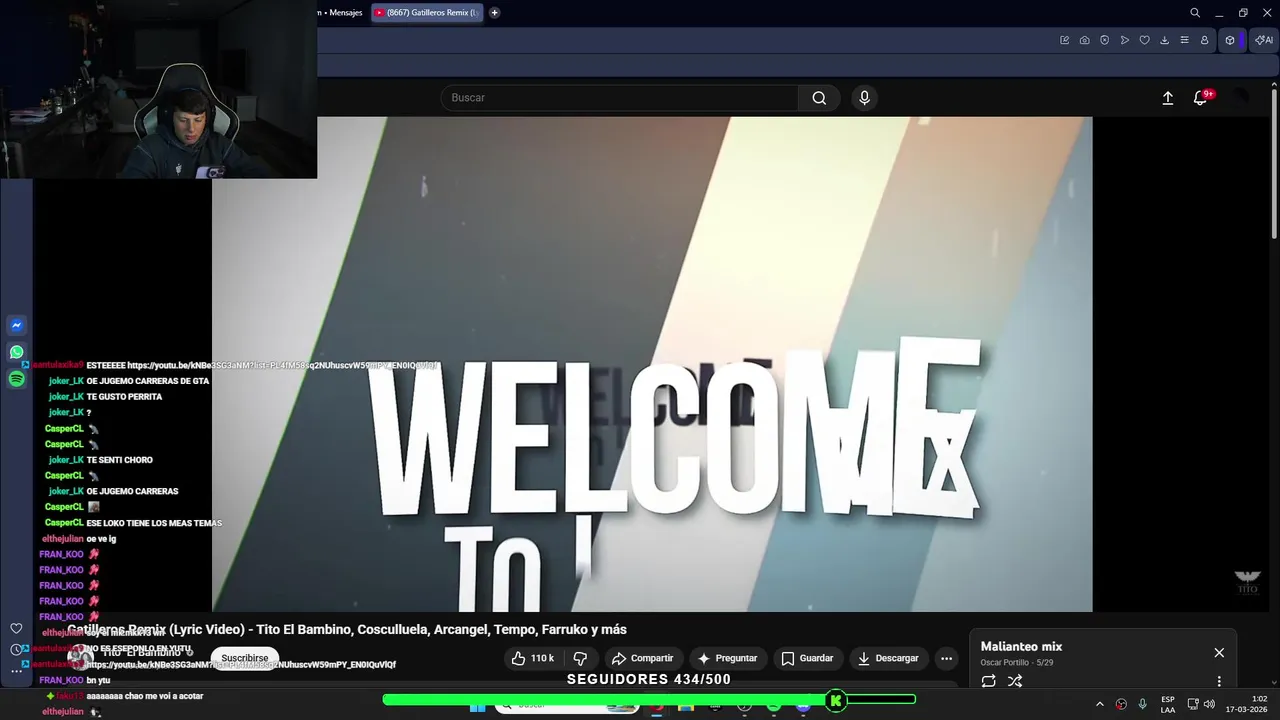The height and width of the screenshot is (720, 1280).
Task: Click elthejulian message oe ve ig
Action: pos(101,539)
